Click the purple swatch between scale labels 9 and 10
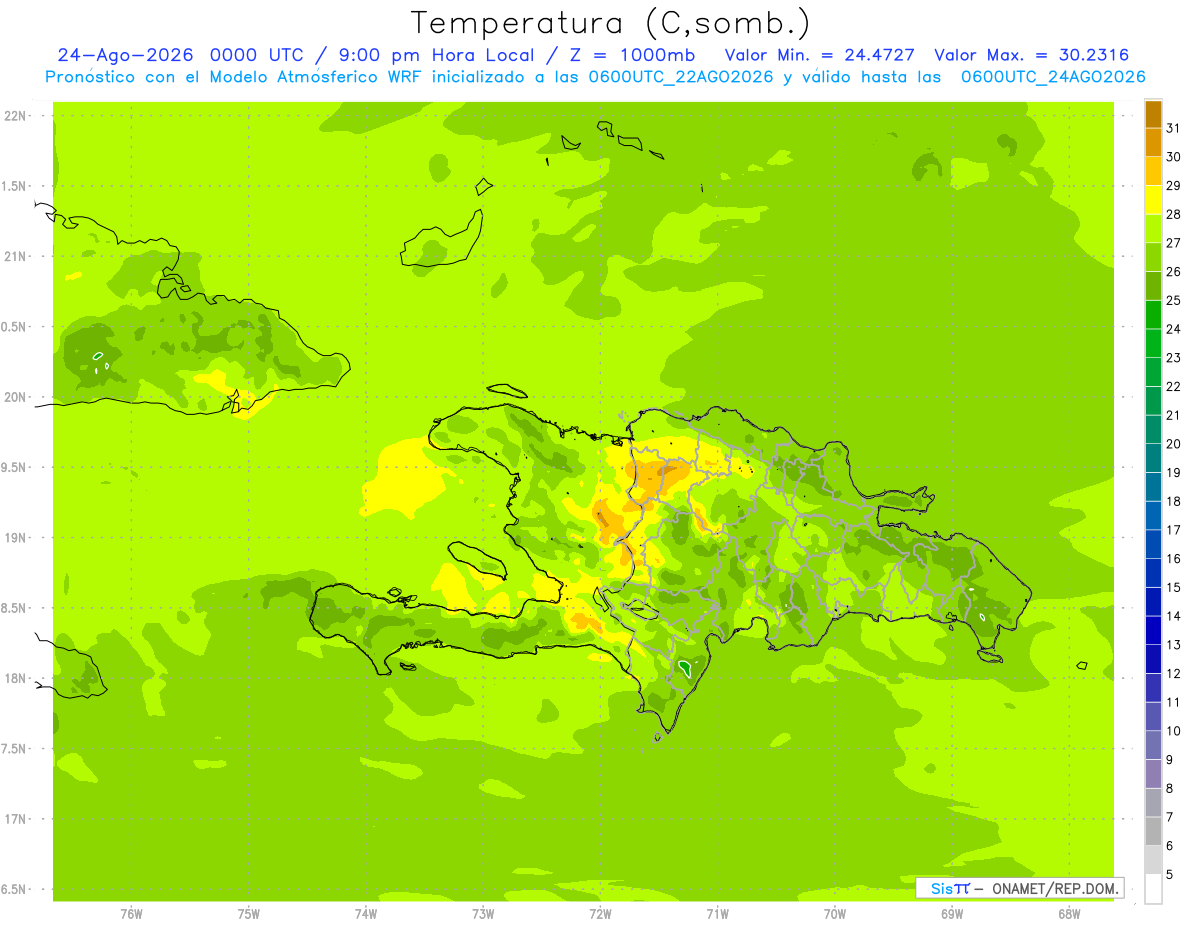1200x927 pixels. tap(1153, 745)
